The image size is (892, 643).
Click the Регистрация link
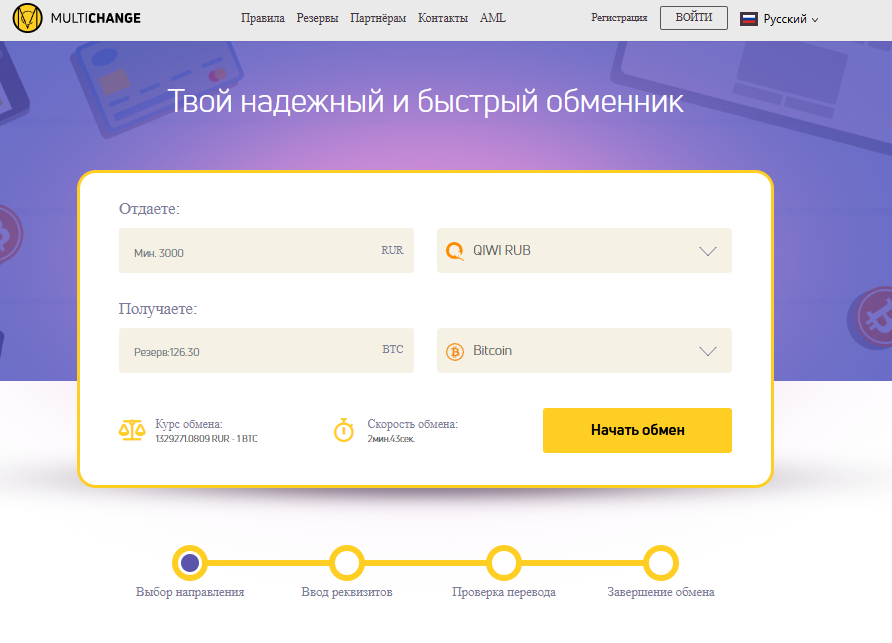(619, 18)
